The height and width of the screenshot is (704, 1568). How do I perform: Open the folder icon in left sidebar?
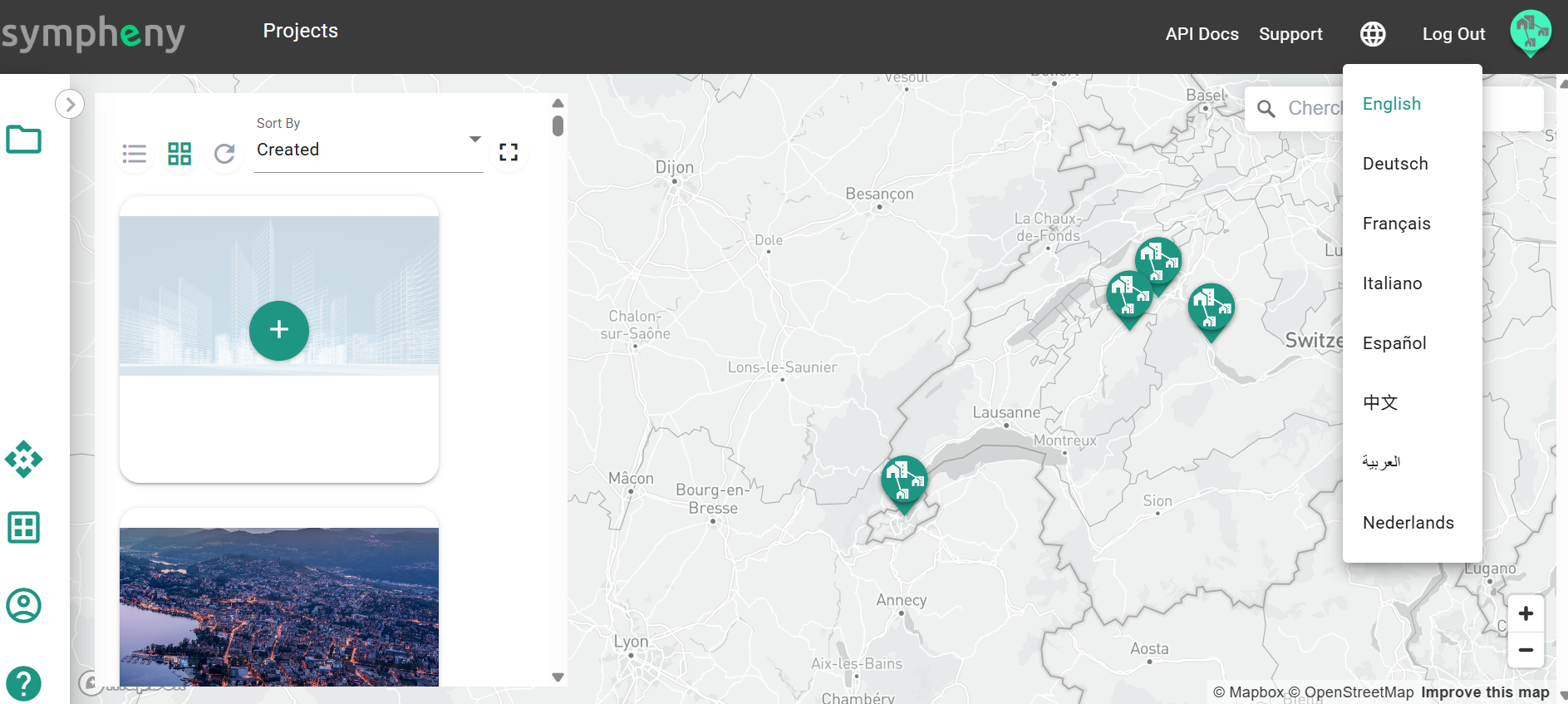click(23, 140)
